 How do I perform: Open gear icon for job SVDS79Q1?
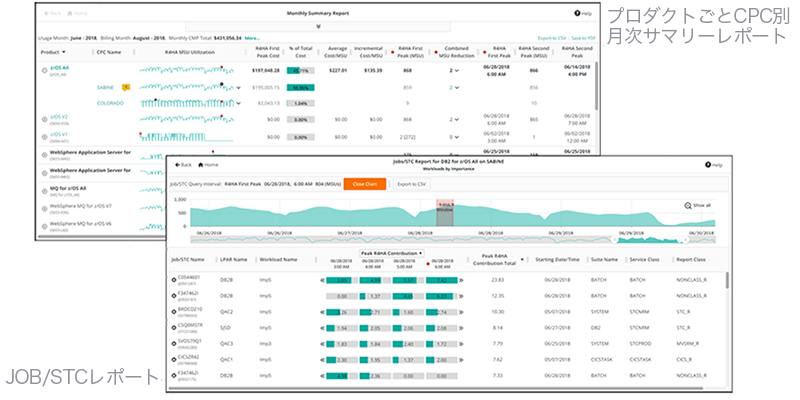coord(173,343)
